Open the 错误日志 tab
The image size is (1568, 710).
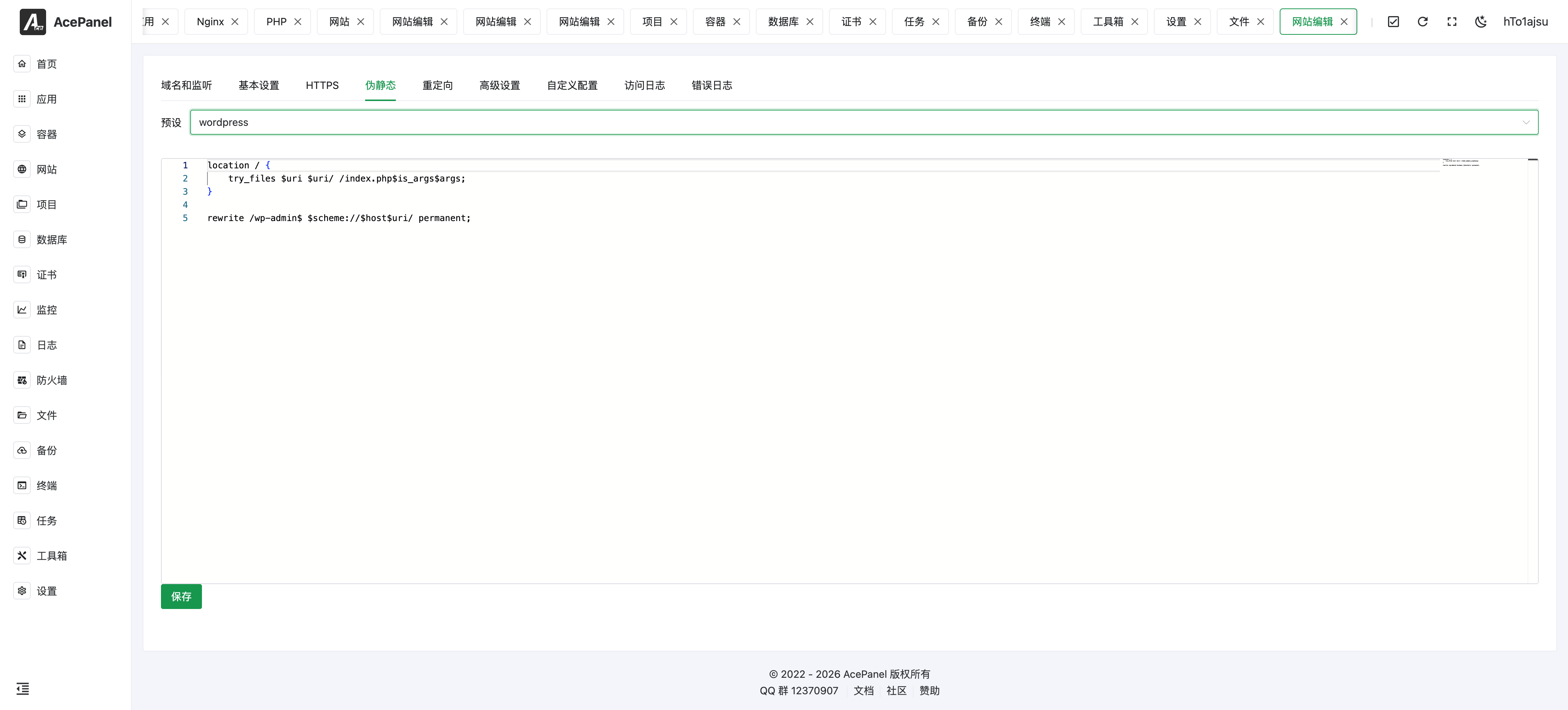tap(712, 85)
